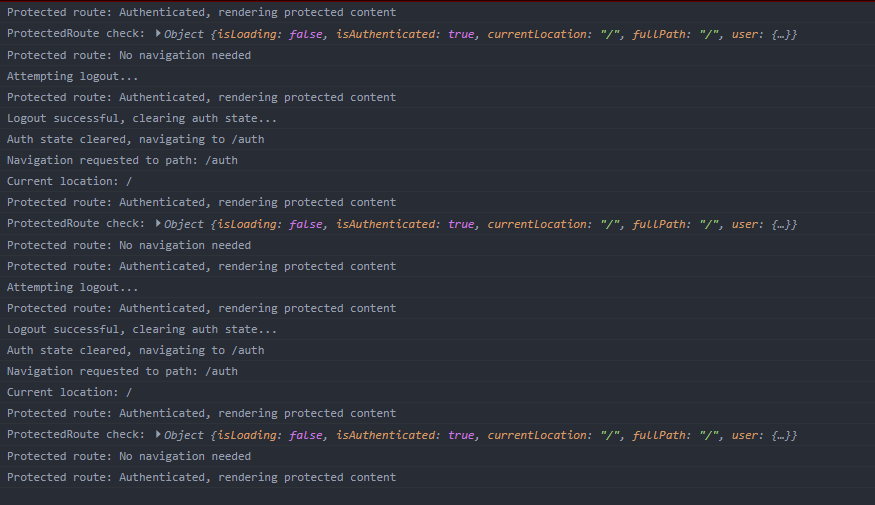Open user {…} value in second logged Object

784,224
